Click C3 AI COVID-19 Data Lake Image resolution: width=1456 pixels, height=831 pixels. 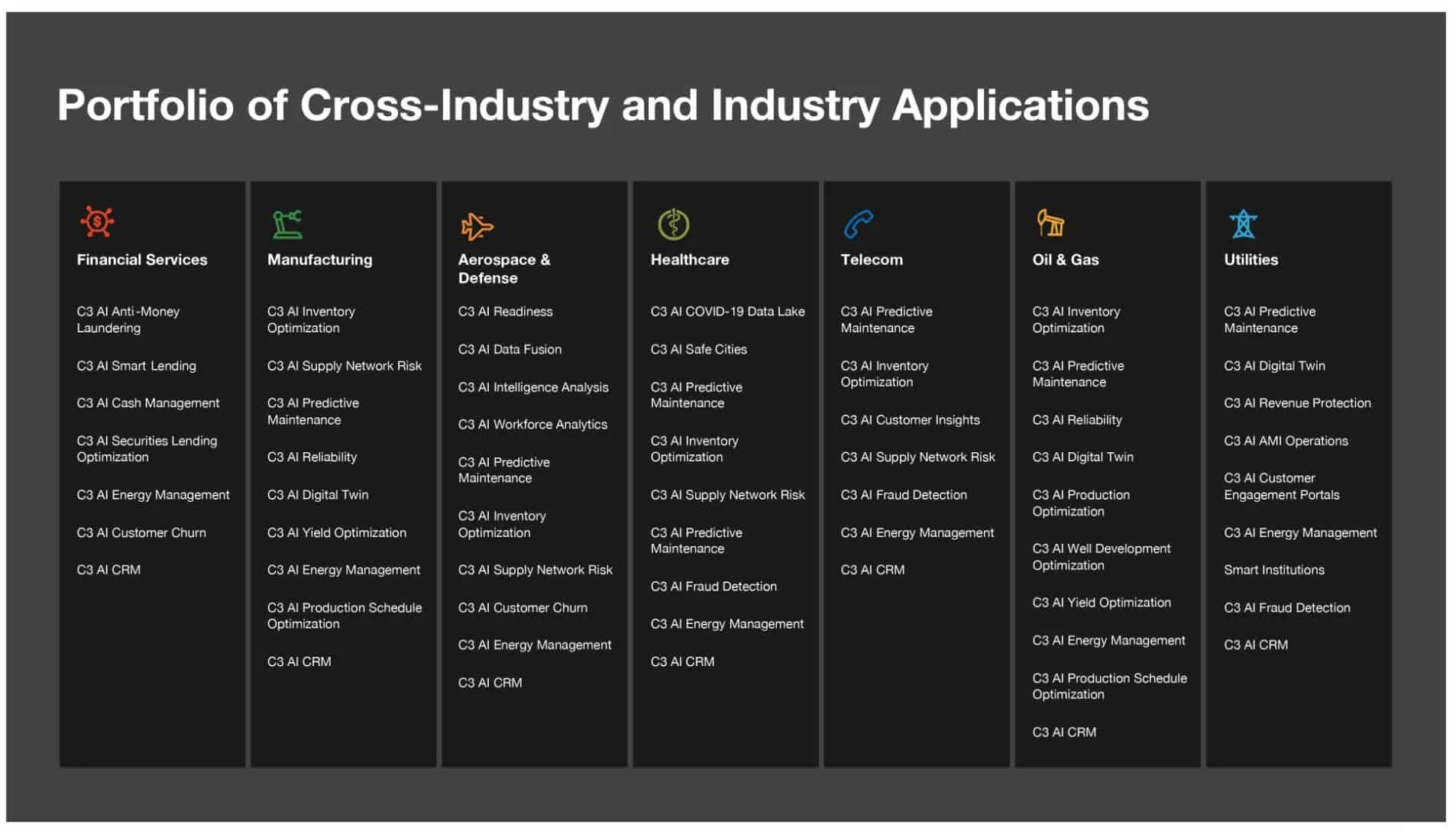728,312
